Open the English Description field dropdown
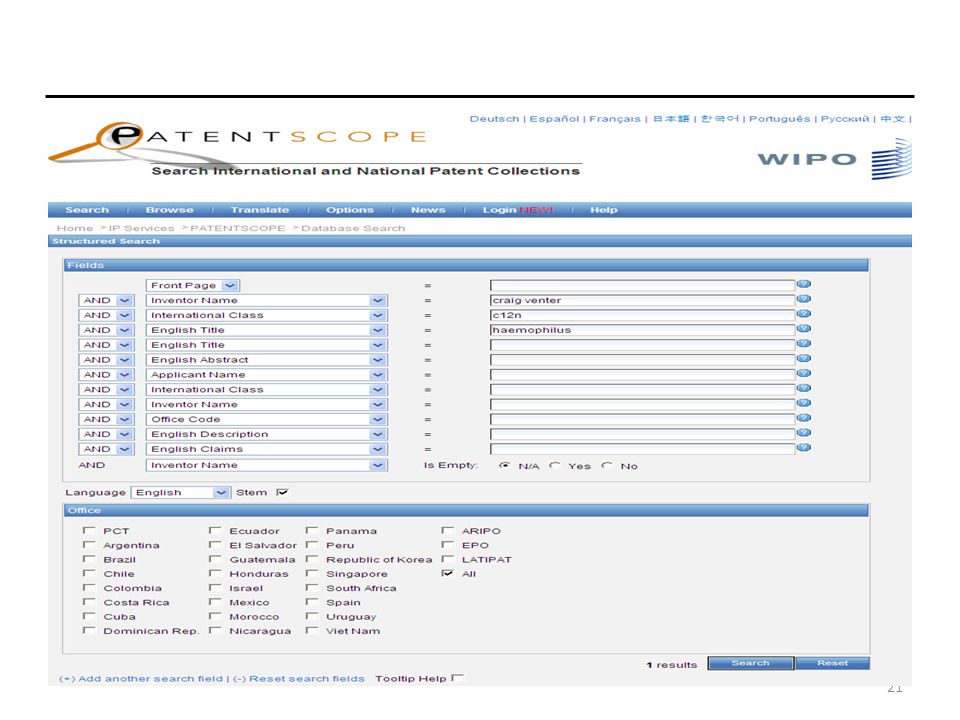 (266, 434)
